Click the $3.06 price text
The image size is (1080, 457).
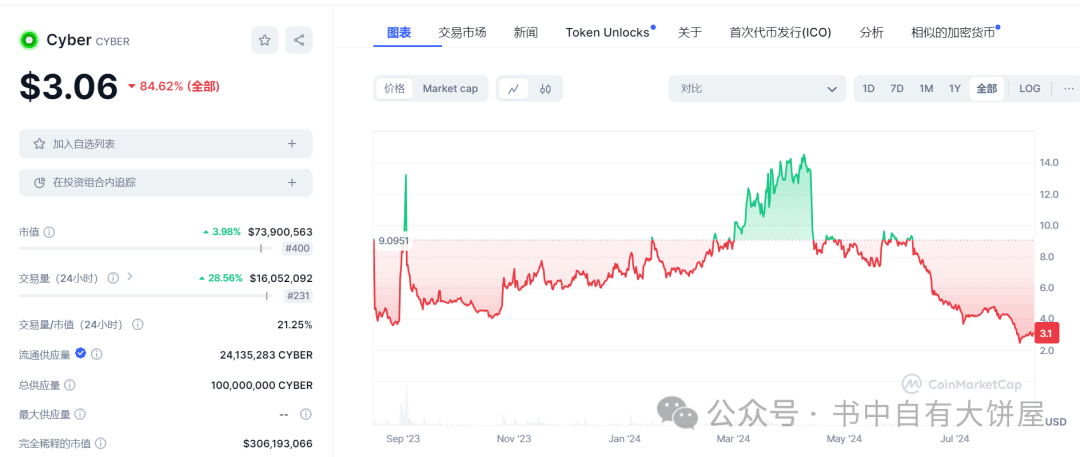[69, 87]
